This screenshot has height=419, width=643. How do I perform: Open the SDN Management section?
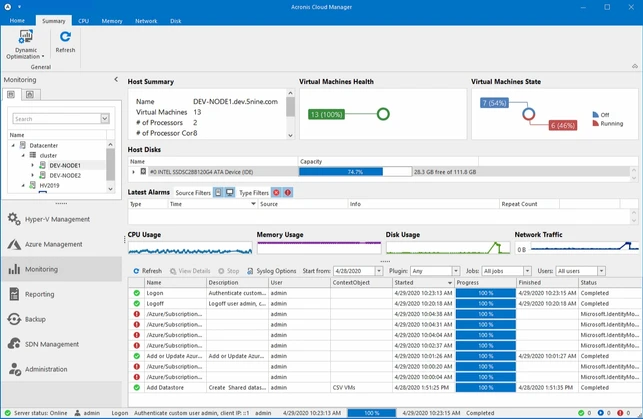(62, 344)
